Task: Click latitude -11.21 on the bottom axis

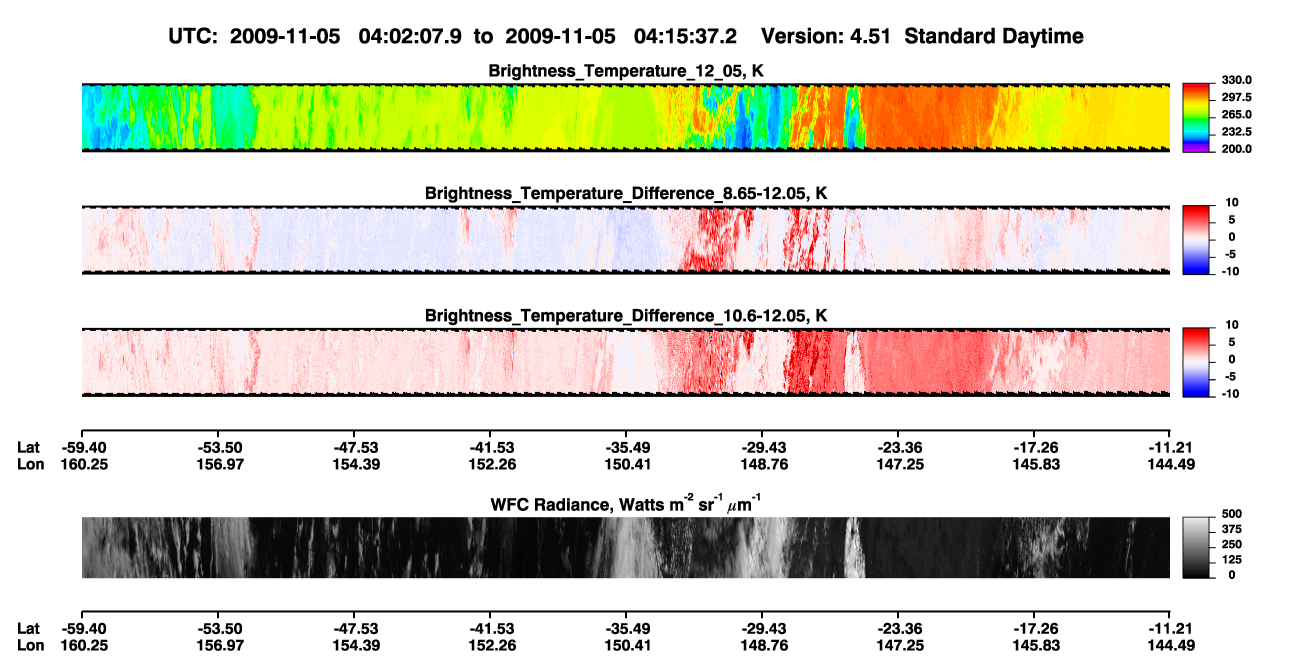Action: (1170, 628)
